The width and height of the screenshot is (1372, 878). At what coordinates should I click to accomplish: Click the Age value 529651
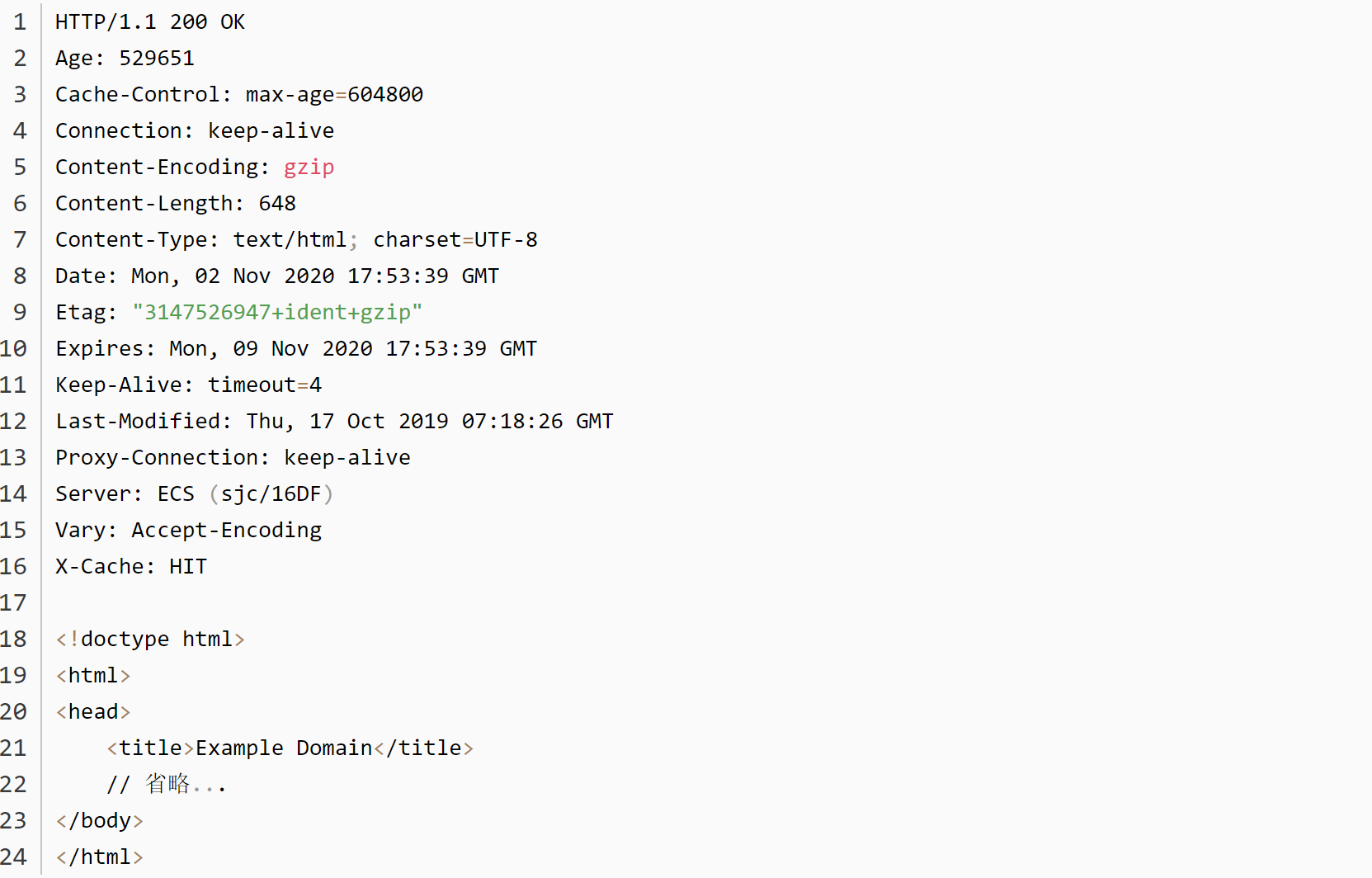(x=157, y=59)
